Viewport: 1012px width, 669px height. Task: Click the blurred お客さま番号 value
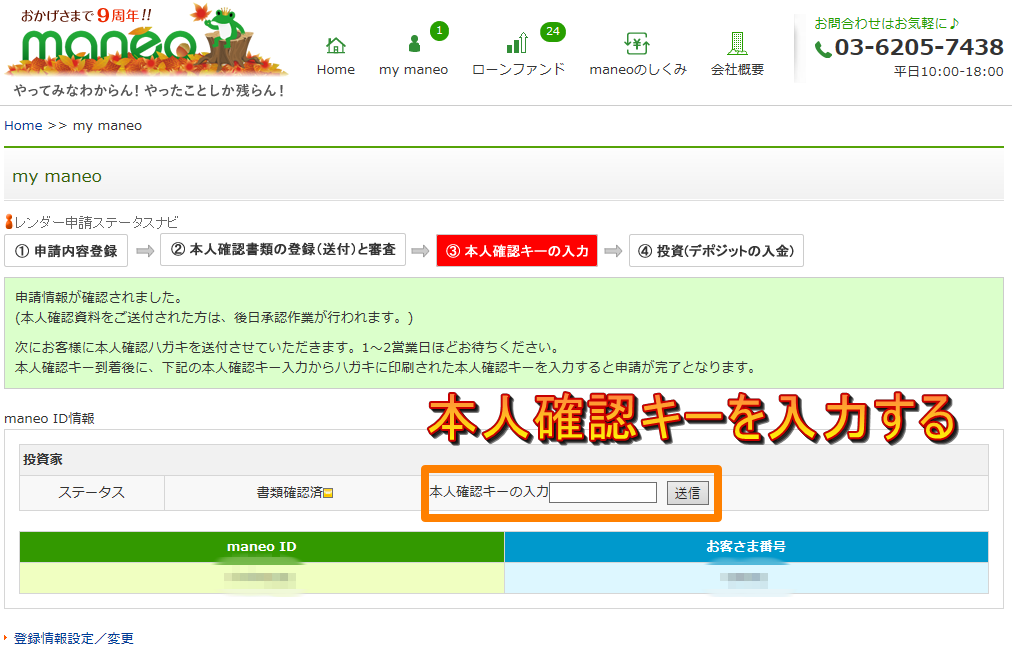coord(744,577)
